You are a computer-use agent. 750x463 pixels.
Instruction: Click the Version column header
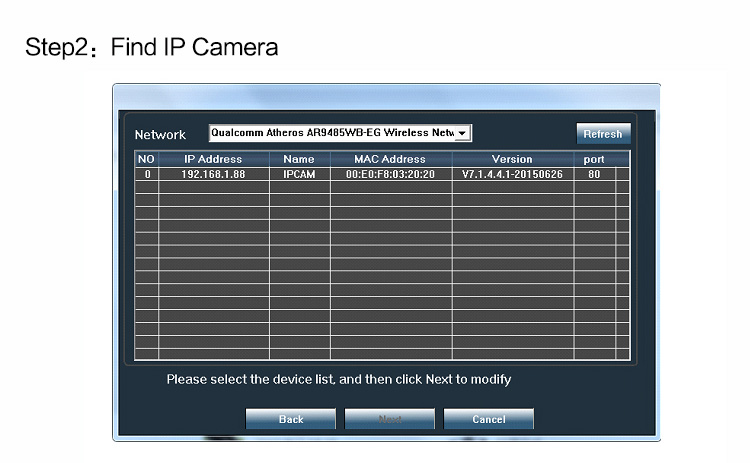[512, 159]
